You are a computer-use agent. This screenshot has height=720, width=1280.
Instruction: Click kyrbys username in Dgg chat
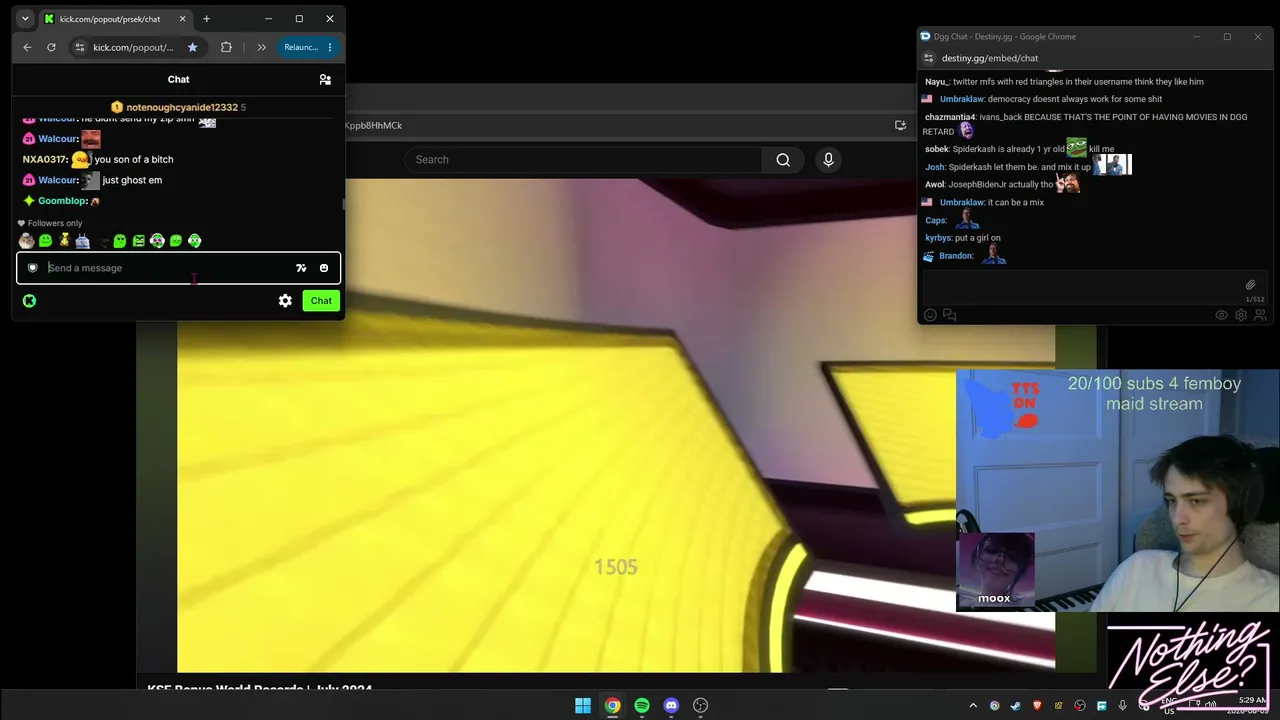[938, 238]
